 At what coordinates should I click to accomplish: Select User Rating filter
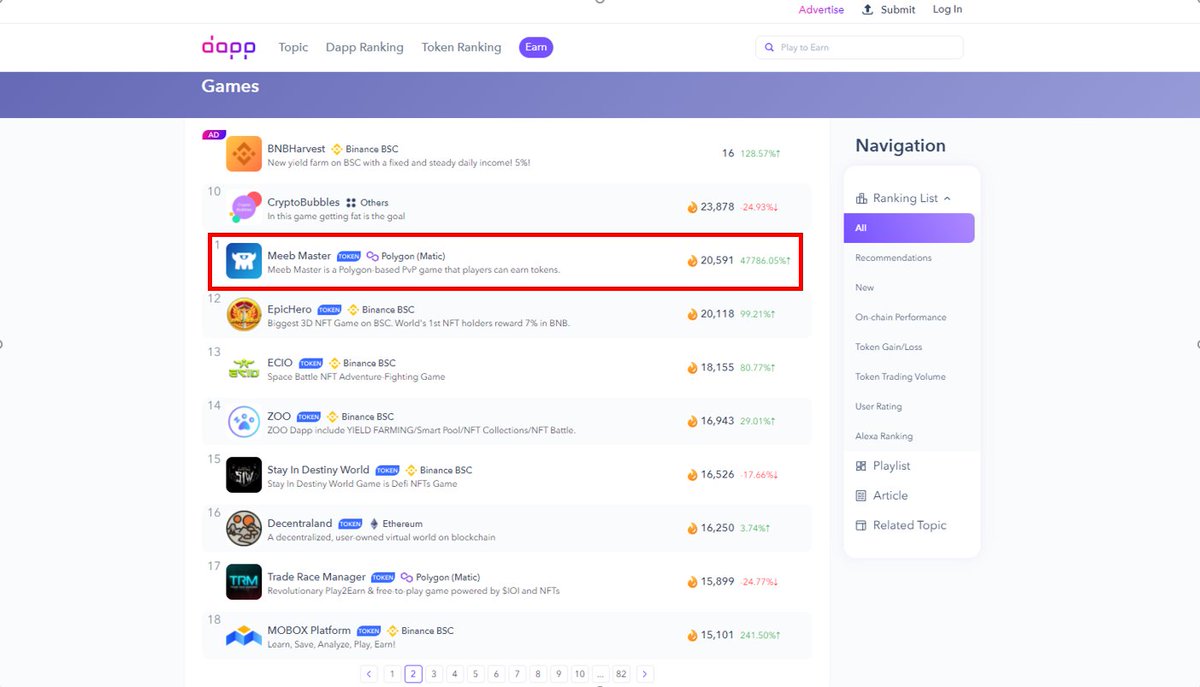[878, 407]
